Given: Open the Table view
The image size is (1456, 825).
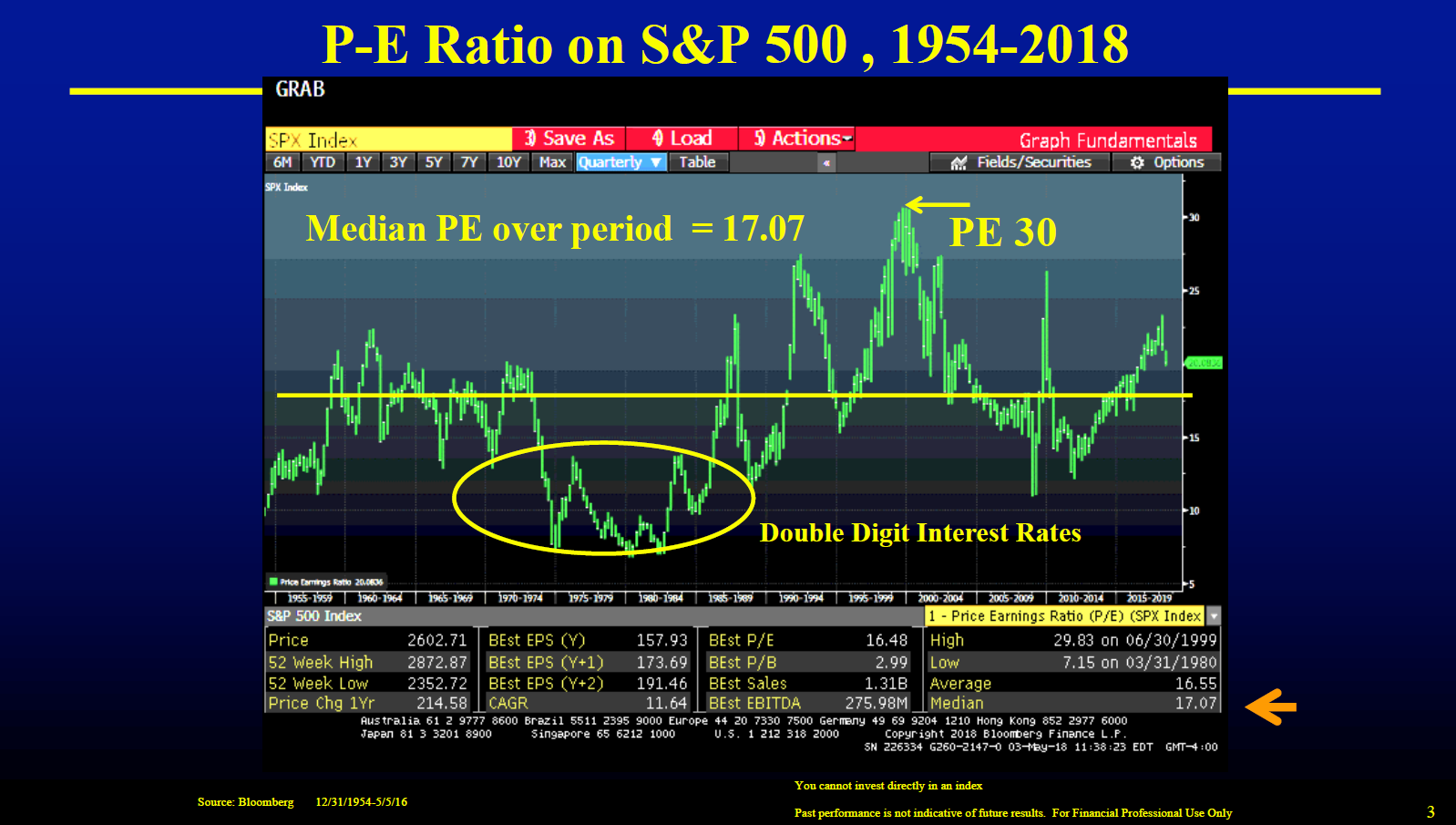Looking at the screenshot, I should coord(698,162).
